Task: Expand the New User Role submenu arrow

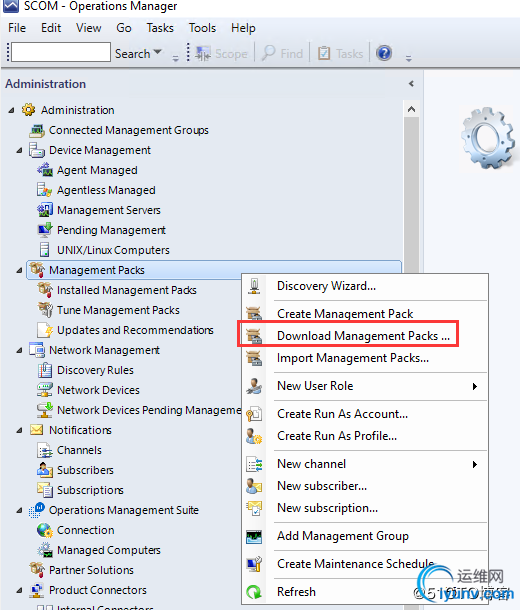Action: [474, 386]
